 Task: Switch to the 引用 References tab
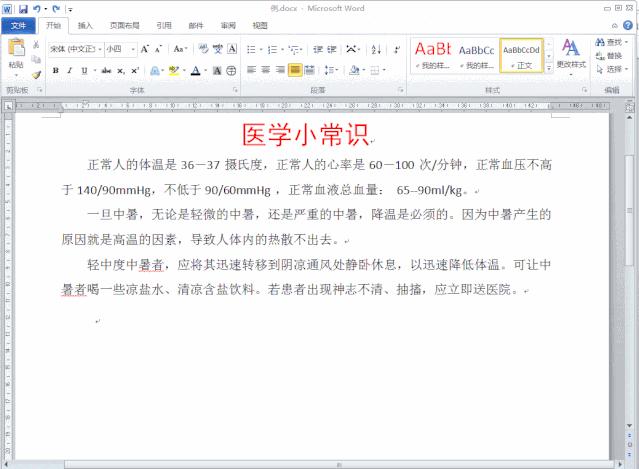pyautogui.click(x=164, y=26)
